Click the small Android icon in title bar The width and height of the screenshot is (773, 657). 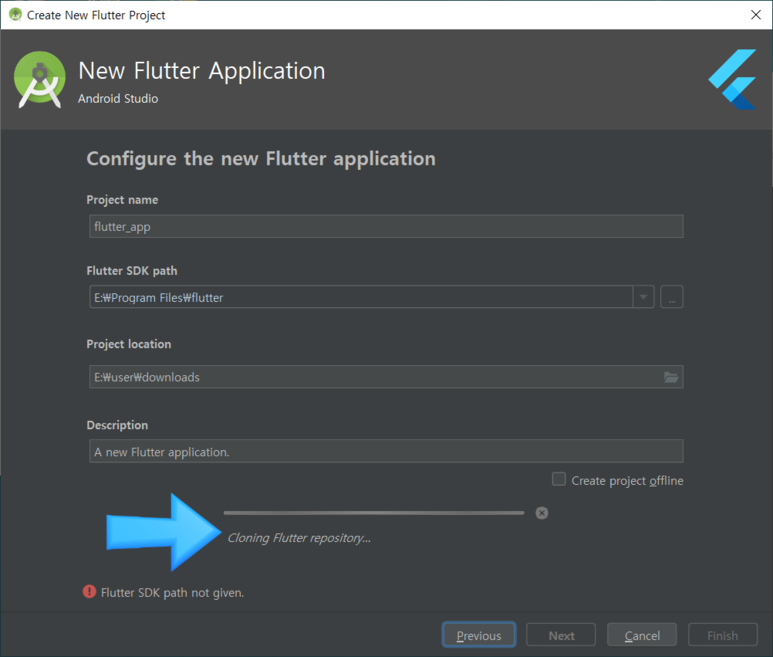pos(15,15)
